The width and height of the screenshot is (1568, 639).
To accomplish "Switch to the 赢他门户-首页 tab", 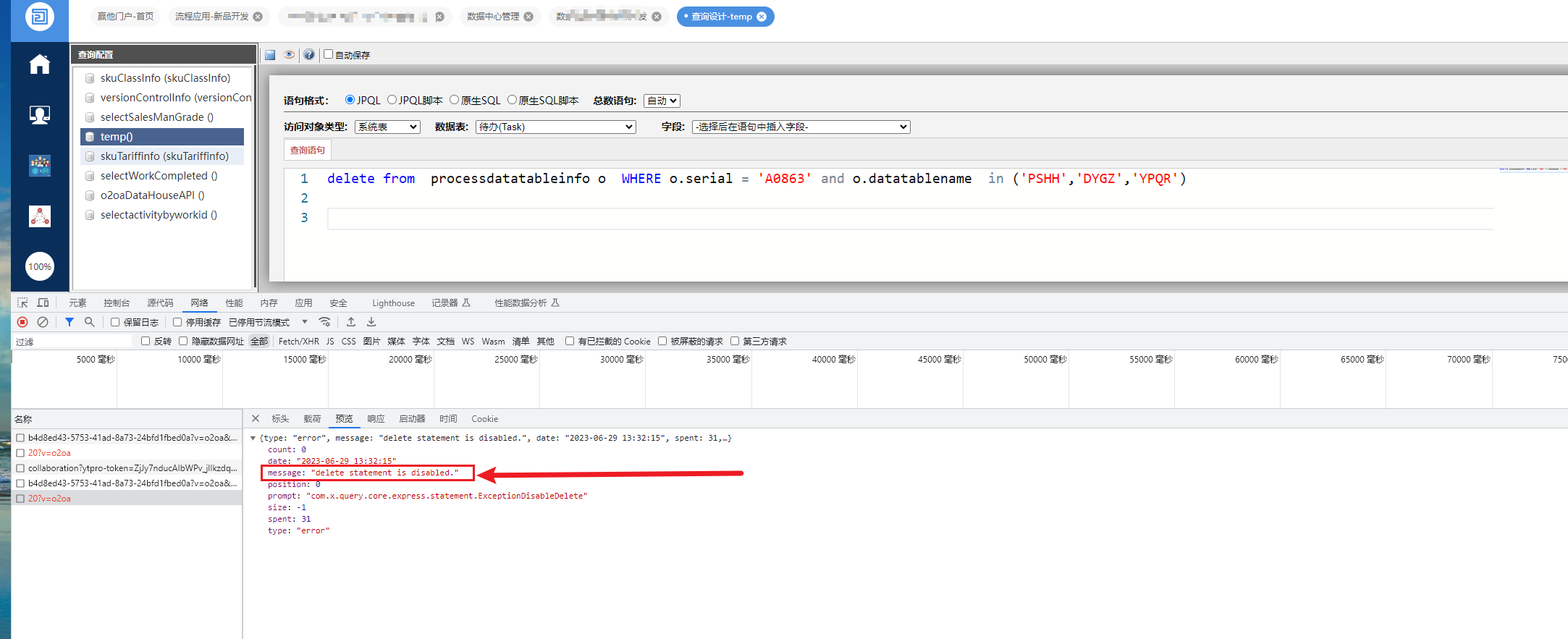I will coord(126,17).
